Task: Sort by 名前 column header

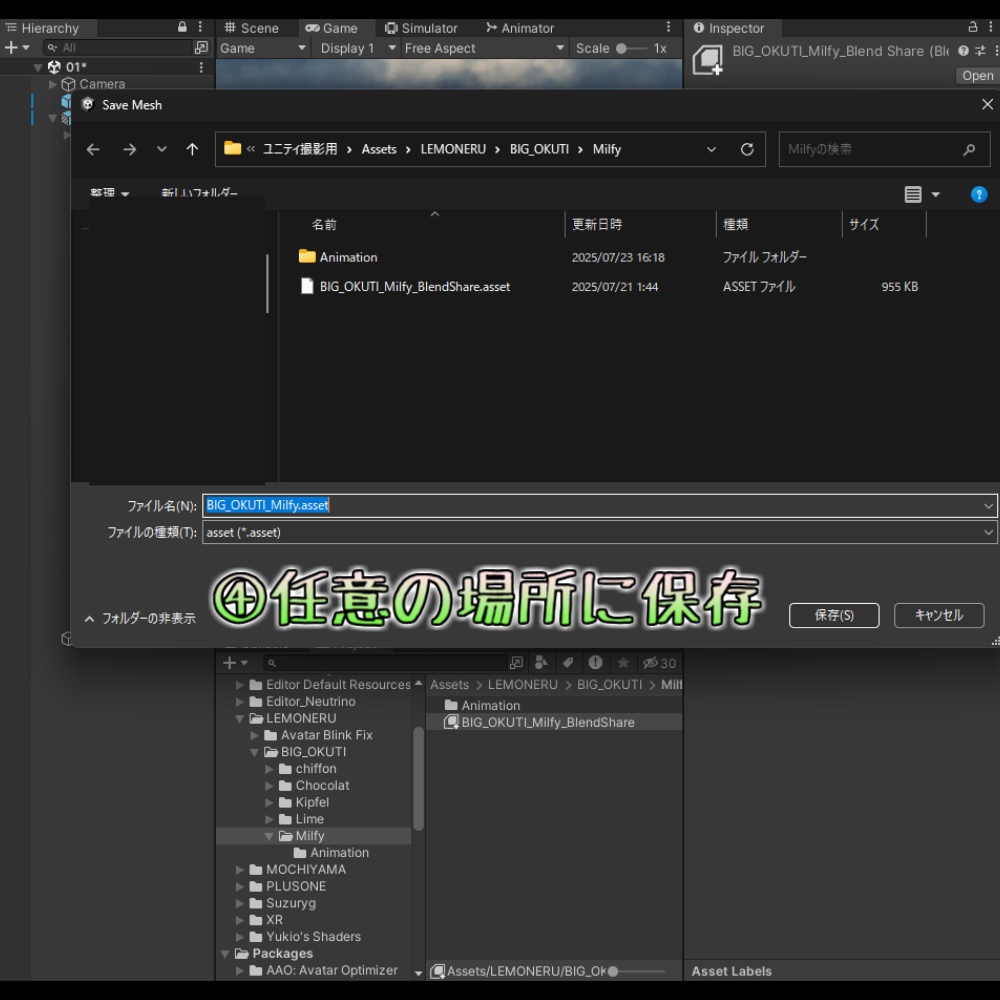Action: [x=324, y=224]
